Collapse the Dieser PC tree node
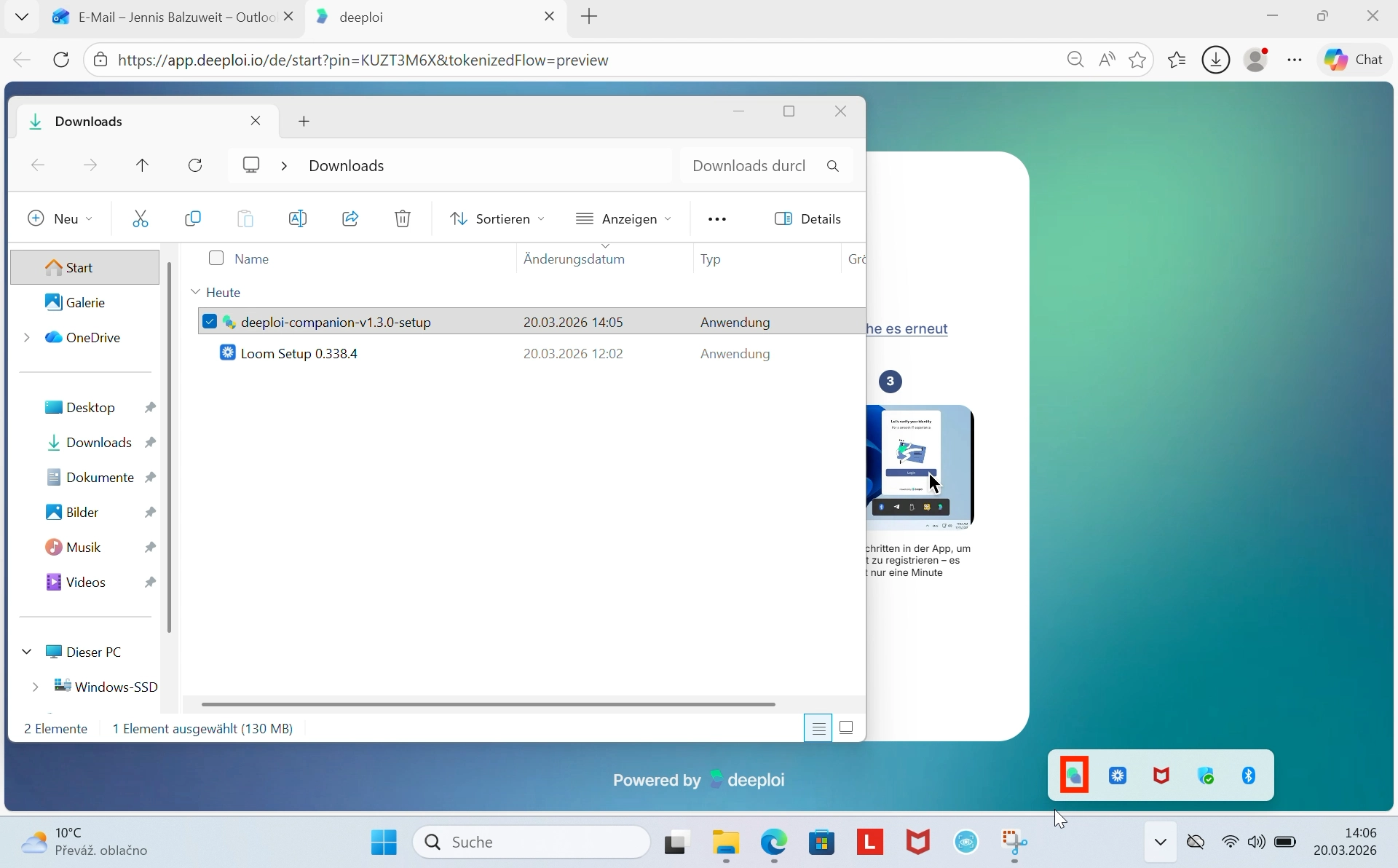This screenshot has height=868, width=1398. click(27, 652)
